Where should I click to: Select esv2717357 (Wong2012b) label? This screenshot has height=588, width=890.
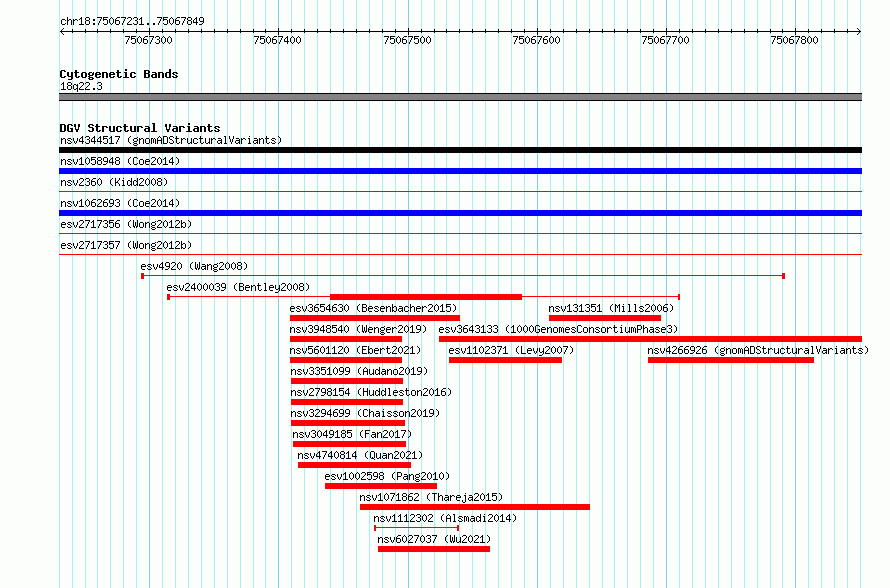(x=126, y=245)
